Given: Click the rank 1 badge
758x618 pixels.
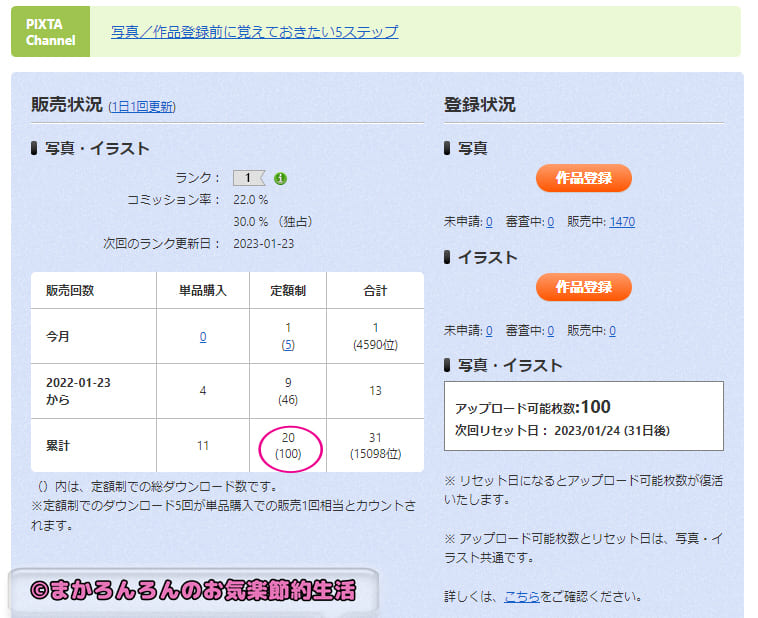Looking at the screenshot, I should tap(248, 178).
